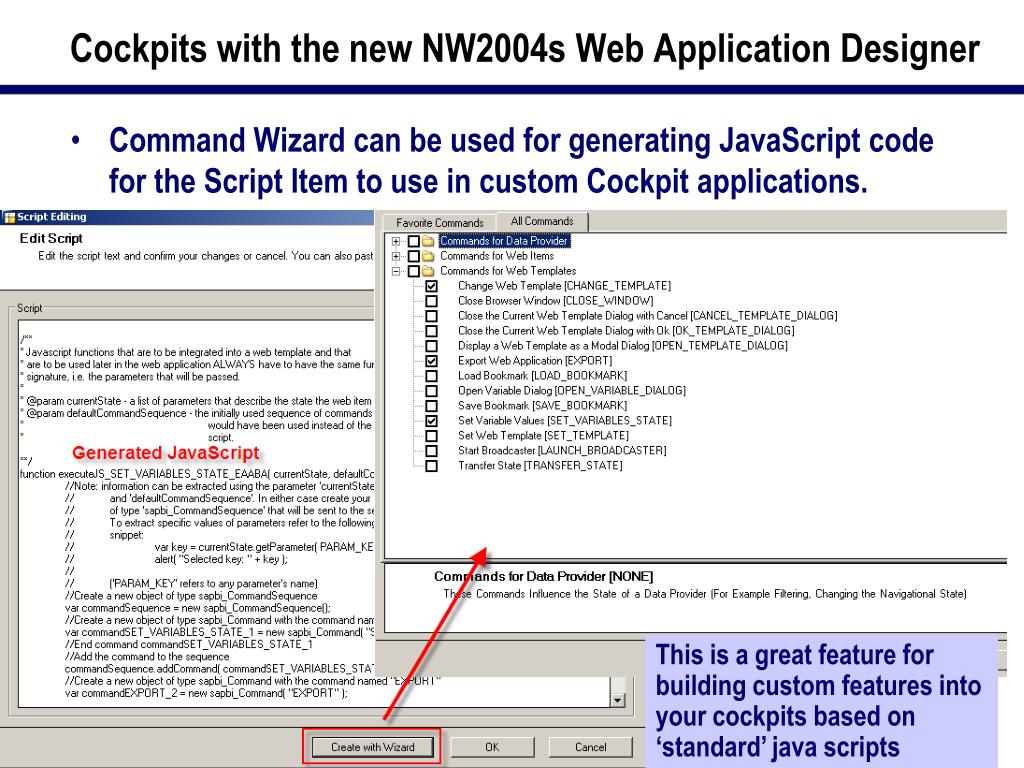Select the Commands for Web Items label
This screenshot has width=1024, height=768.
(x=497, y=256)
